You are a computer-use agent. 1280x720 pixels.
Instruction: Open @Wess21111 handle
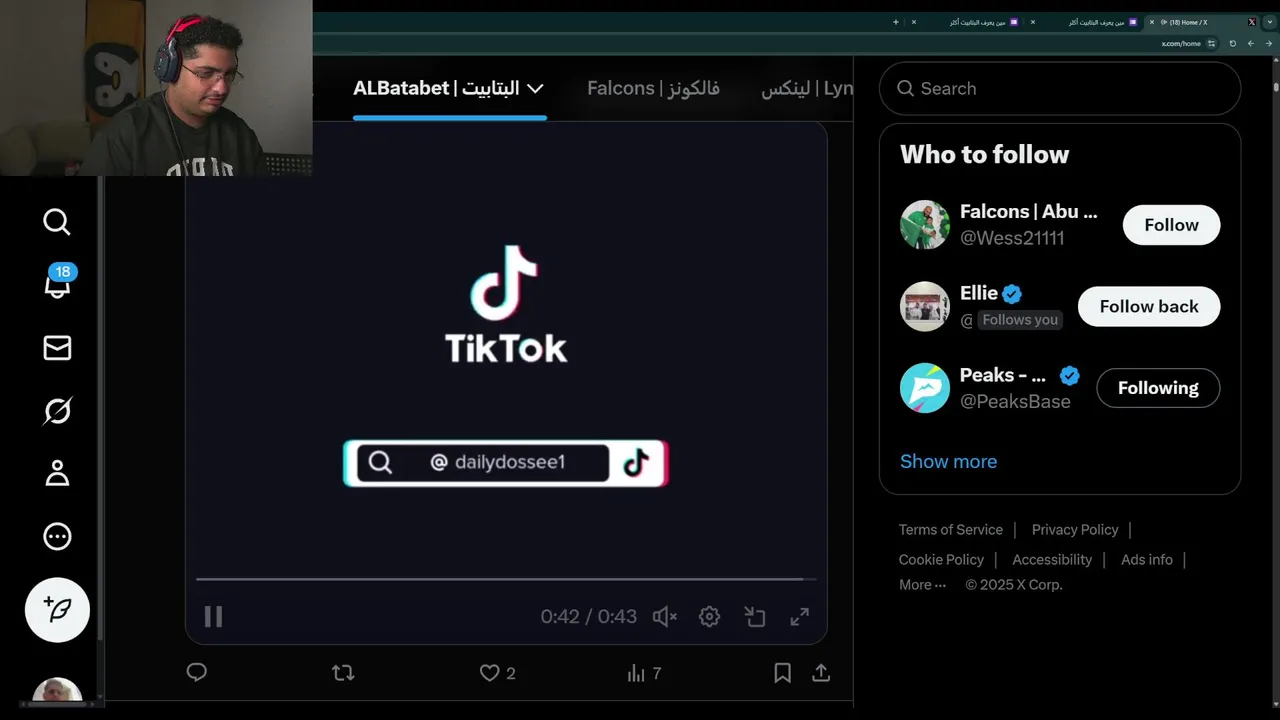coord(1012,238)
